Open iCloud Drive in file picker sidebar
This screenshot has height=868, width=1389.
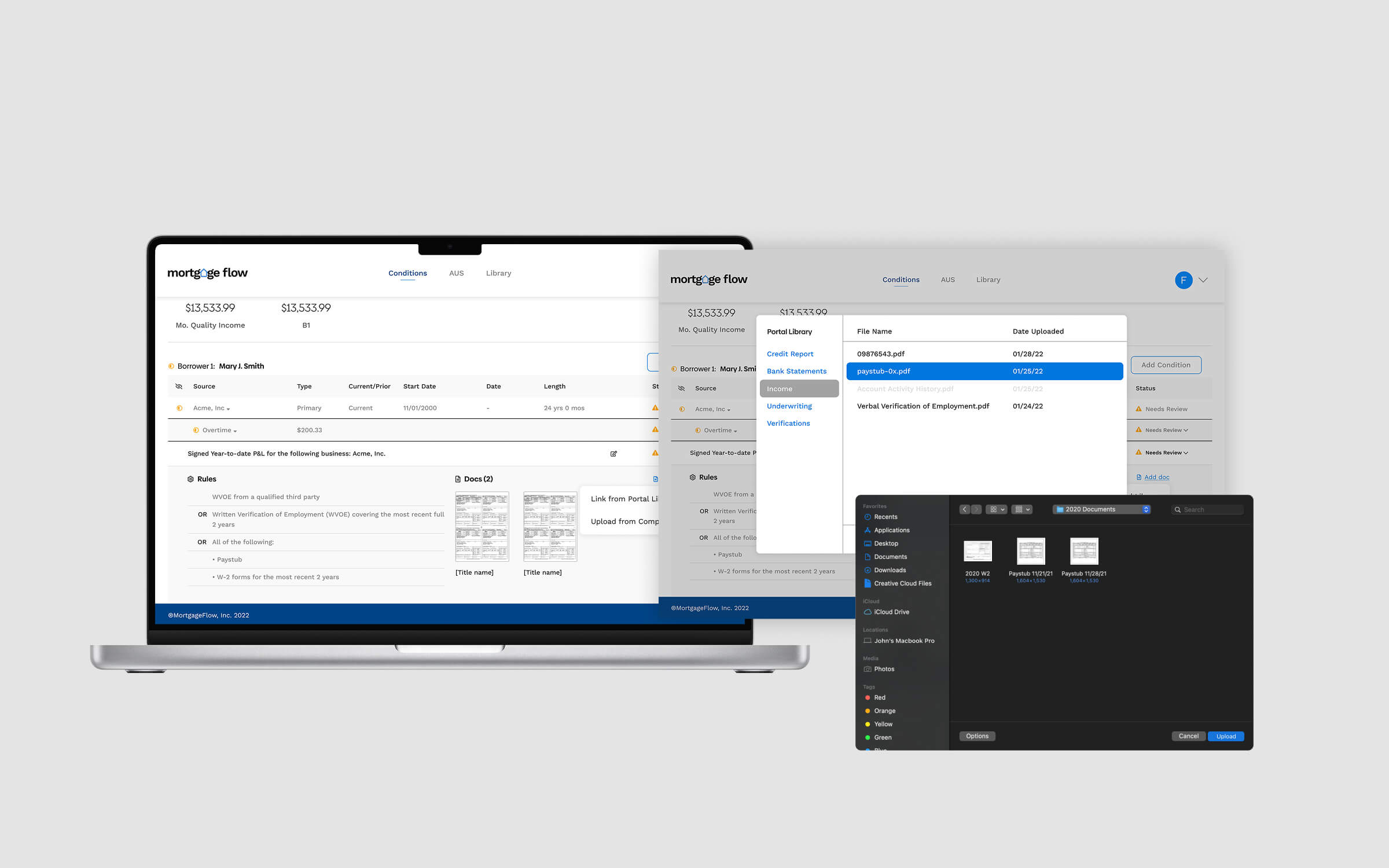pyautogui.click(x=891, y=612)
